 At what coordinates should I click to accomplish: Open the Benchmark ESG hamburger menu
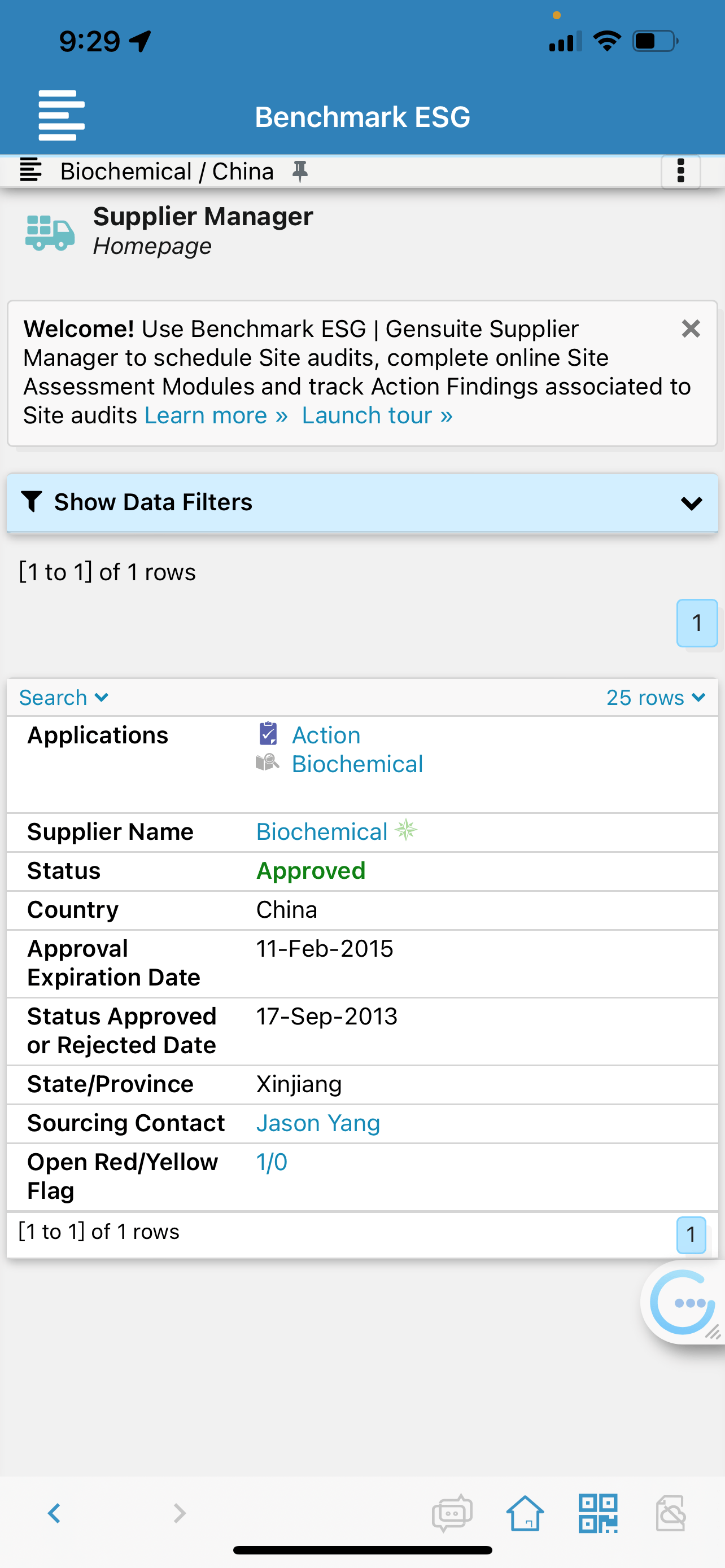click(x=62, y=115)
